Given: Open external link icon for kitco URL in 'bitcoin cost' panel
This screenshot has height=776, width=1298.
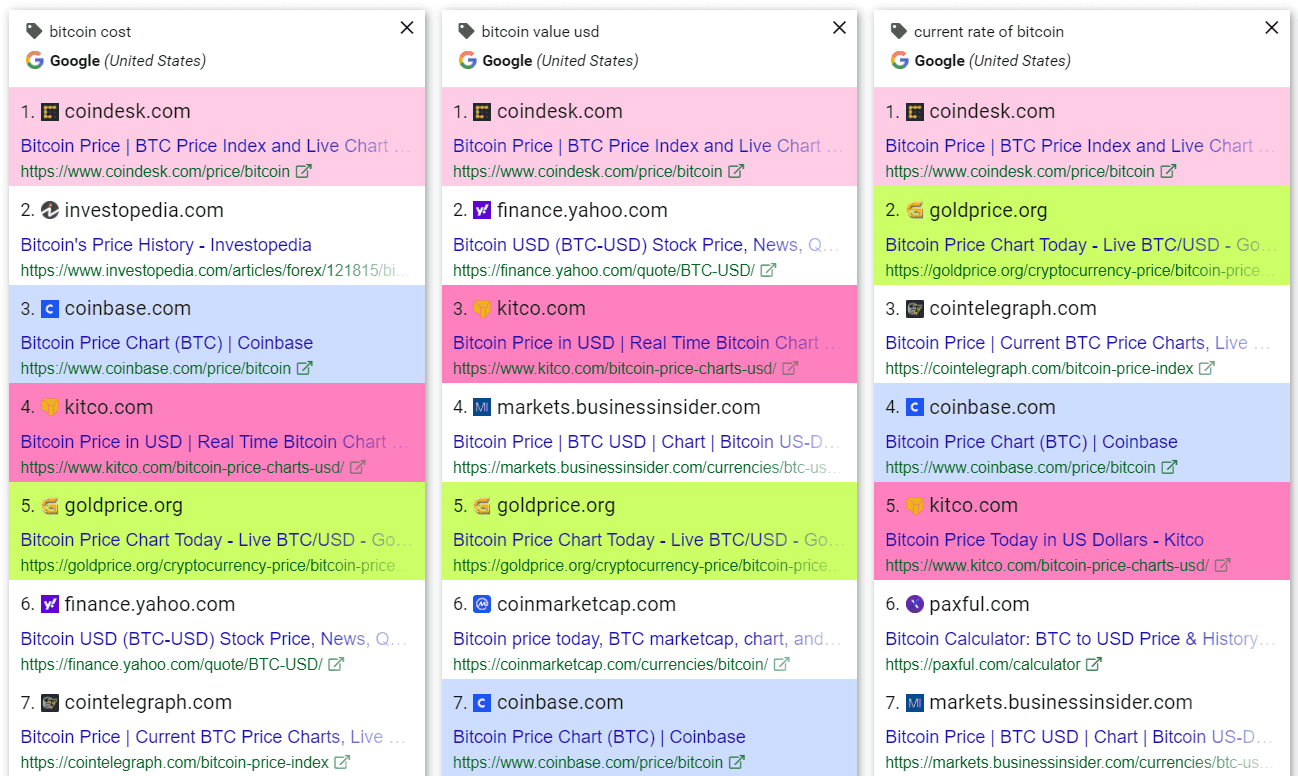Looking at the screenshot, I should 358,467.
